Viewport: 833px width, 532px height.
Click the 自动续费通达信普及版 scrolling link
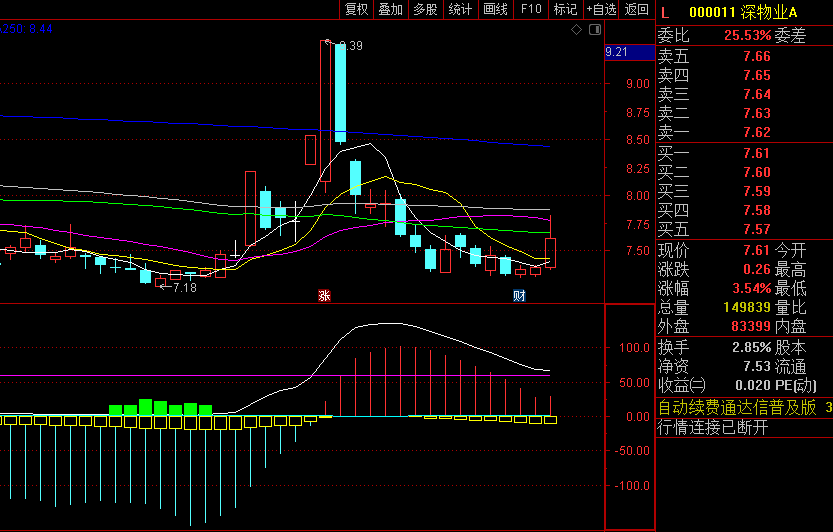736,407
